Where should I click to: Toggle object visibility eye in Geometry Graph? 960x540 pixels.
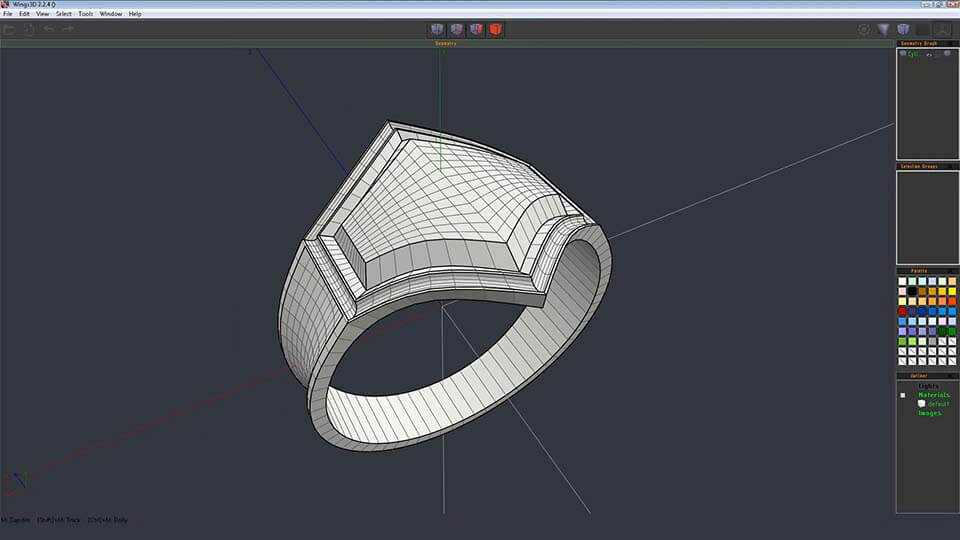[x=929, y=54]
